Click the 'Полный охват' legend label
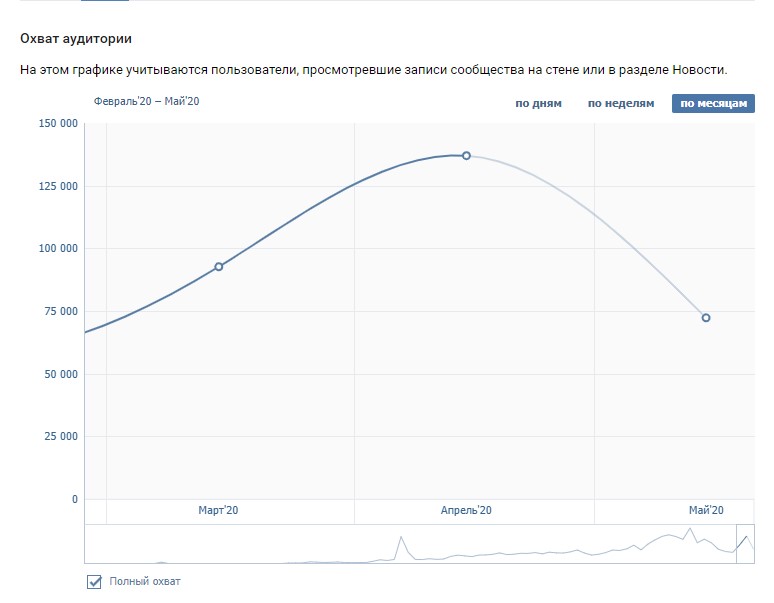 145,582
